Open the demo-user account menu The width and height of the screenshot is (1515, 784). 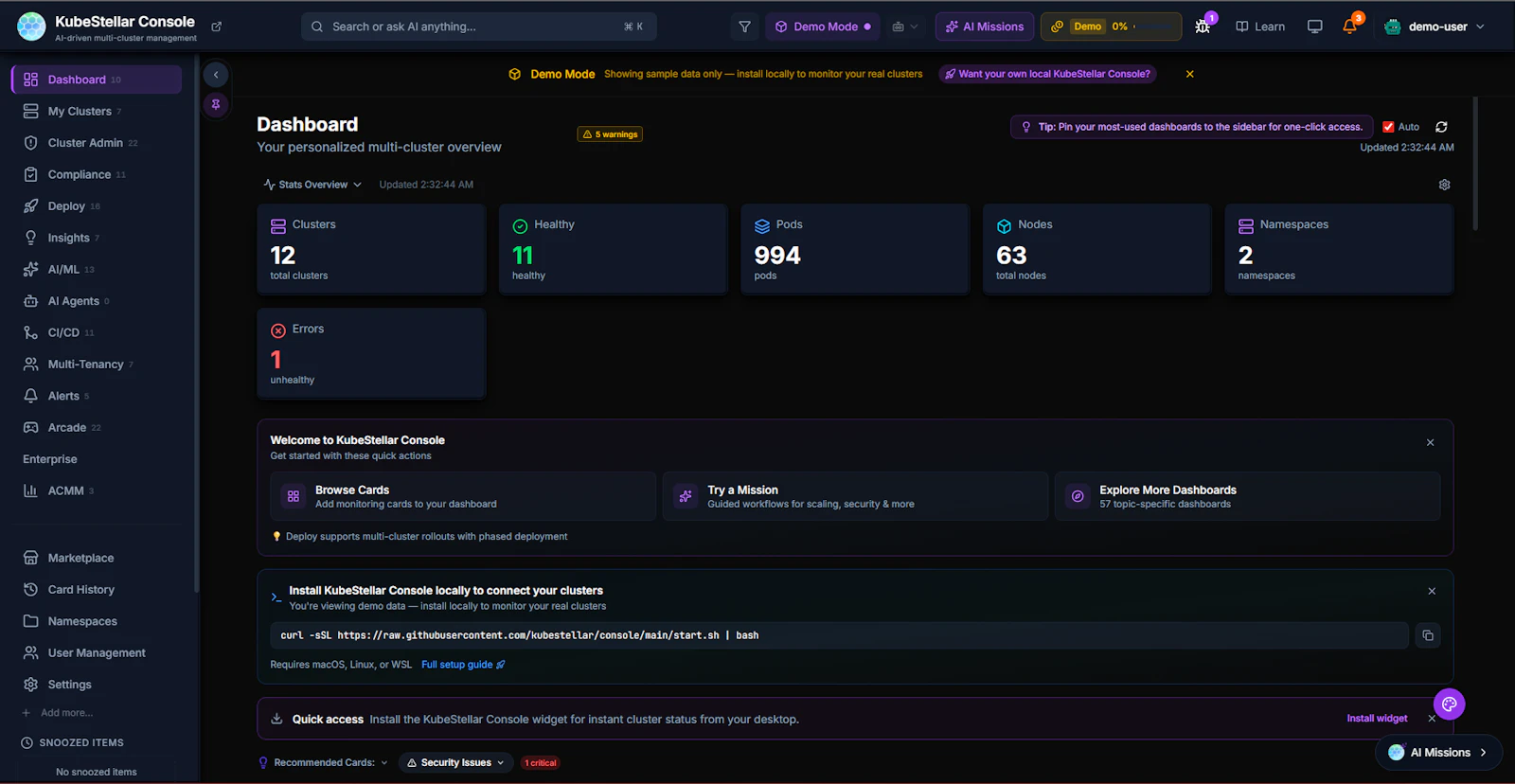(1435, 27)
